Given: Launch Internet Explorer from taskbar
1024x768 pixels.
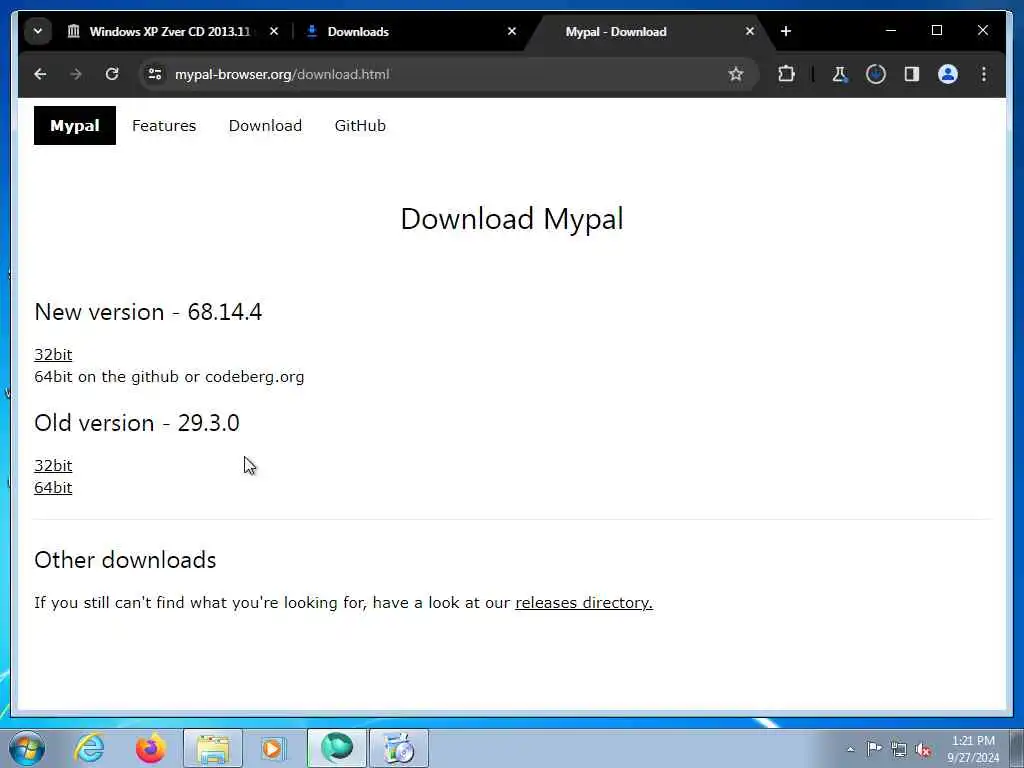Looking at the screenshot, I should tap(89, 748).
